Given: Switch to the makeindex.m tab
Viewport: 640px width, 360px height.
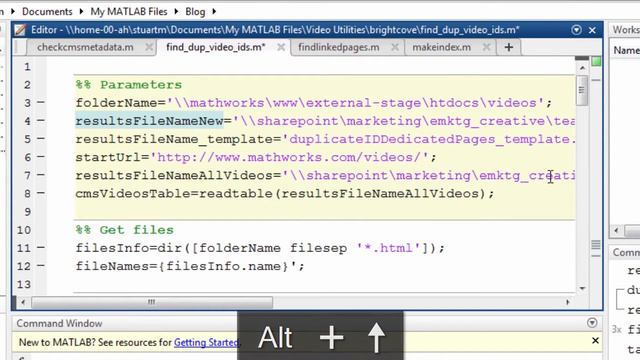Looking at the screenshot, I should point(441,47).
